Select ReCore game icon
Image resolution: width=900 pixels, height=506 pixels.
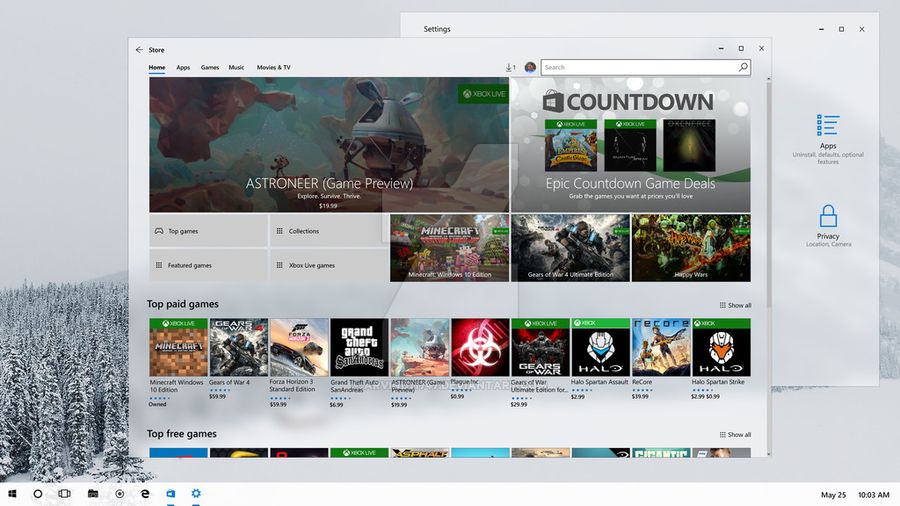[x=661, y=347]
